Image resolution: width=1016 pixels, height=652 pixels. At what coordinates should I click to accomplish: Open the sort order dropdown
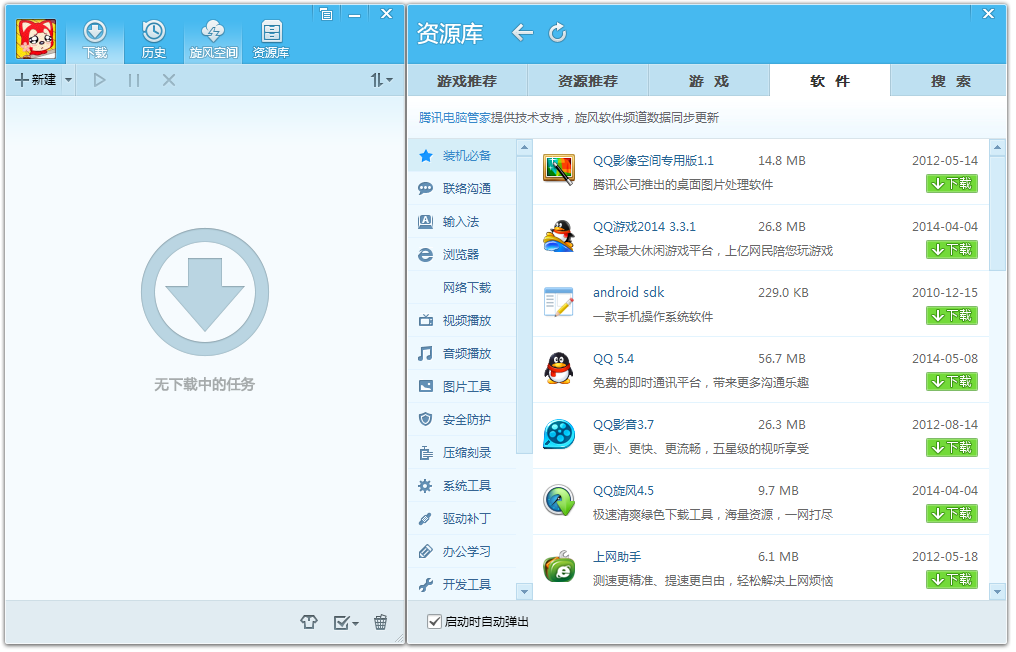coord(382,80)
